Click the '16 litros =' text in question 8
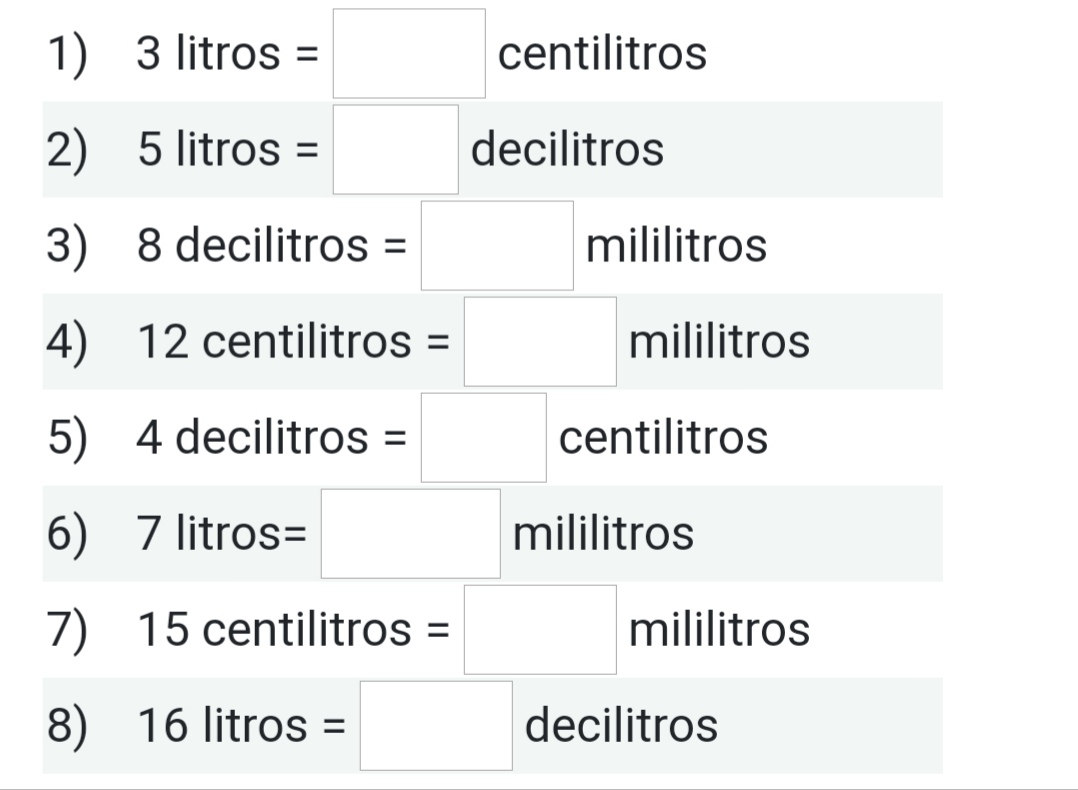This screenshot has width=1078, height=790. click(241, 726)
